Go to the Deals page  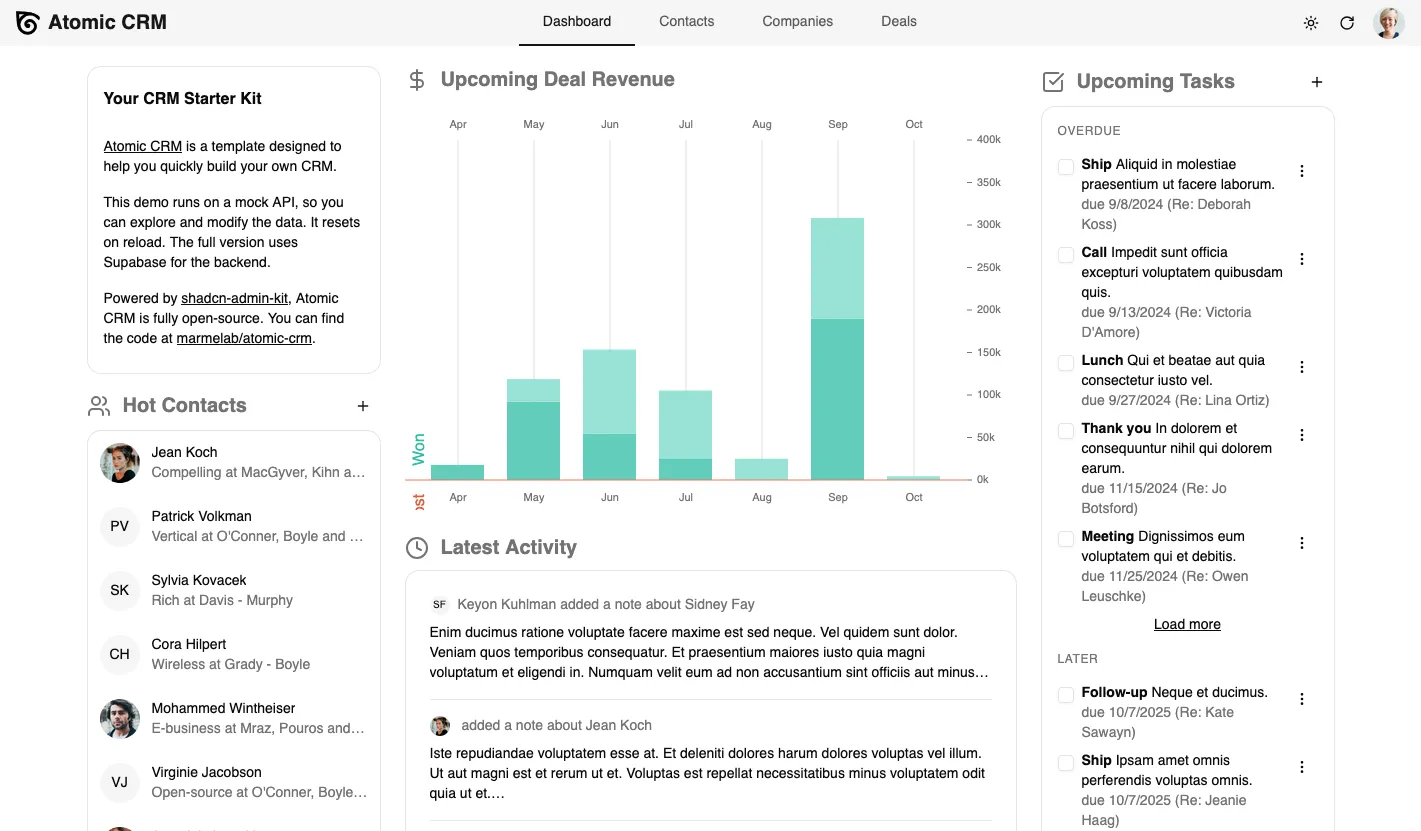897,21
